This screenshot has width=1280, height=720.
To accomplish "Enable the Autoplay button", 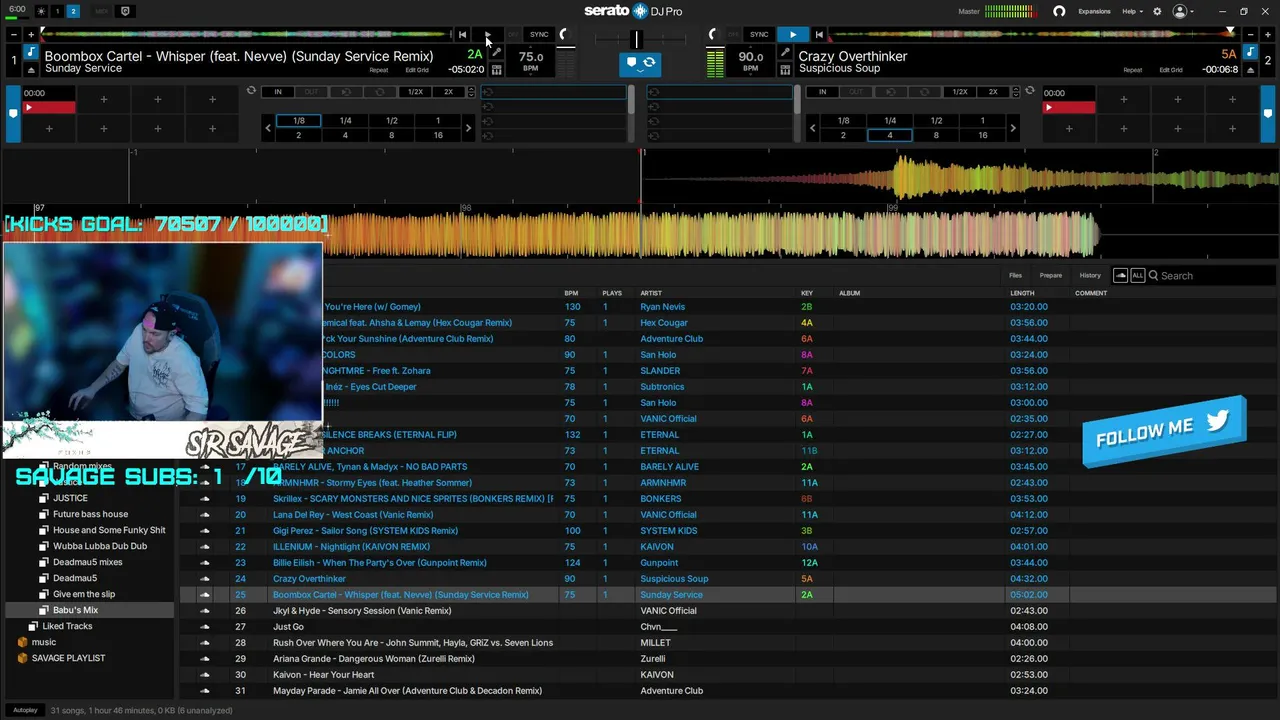I will [x=25, y=710].
